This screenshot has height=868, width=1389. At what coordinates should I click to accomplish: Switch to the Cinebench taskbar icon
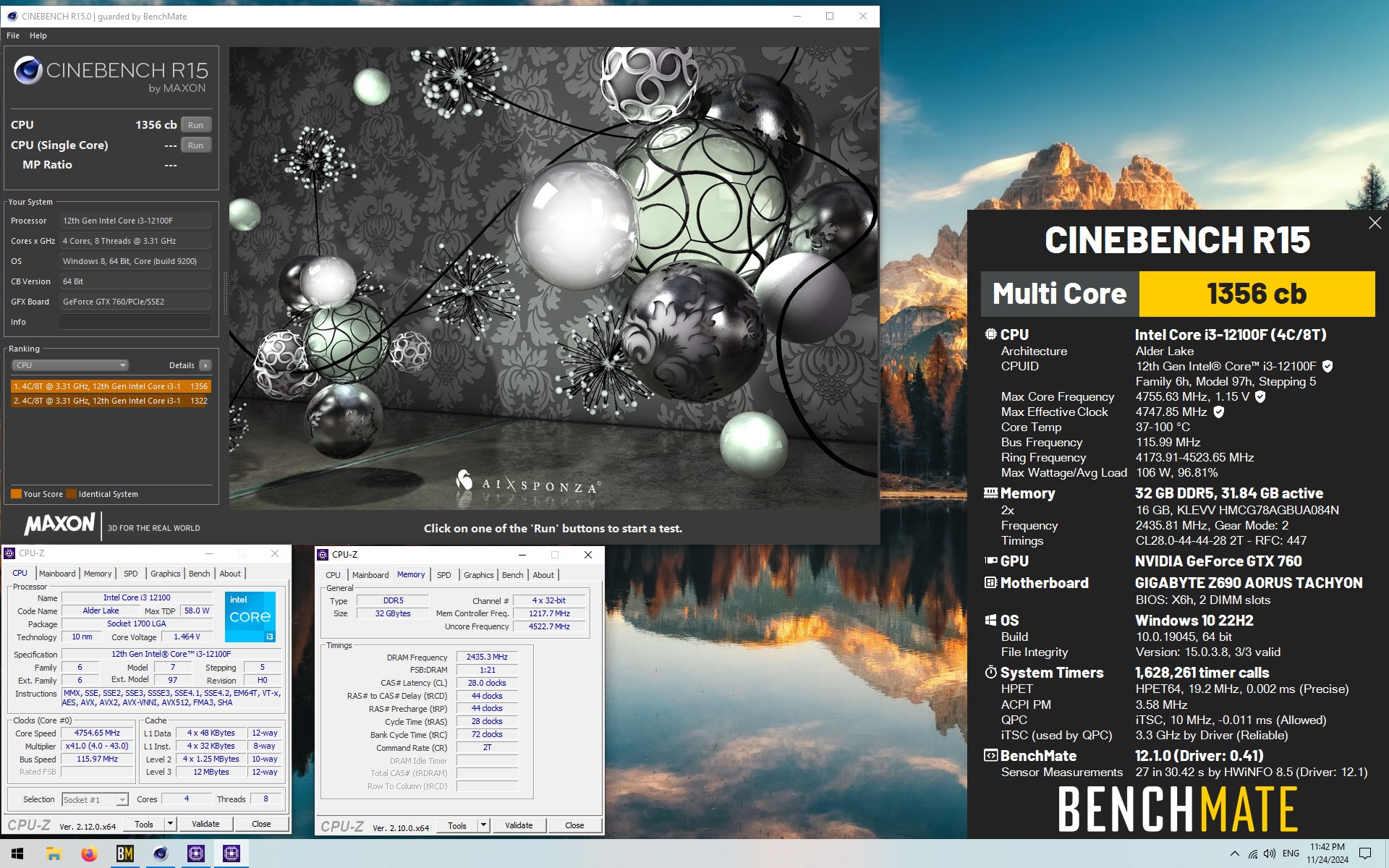[x=160, y=854]
